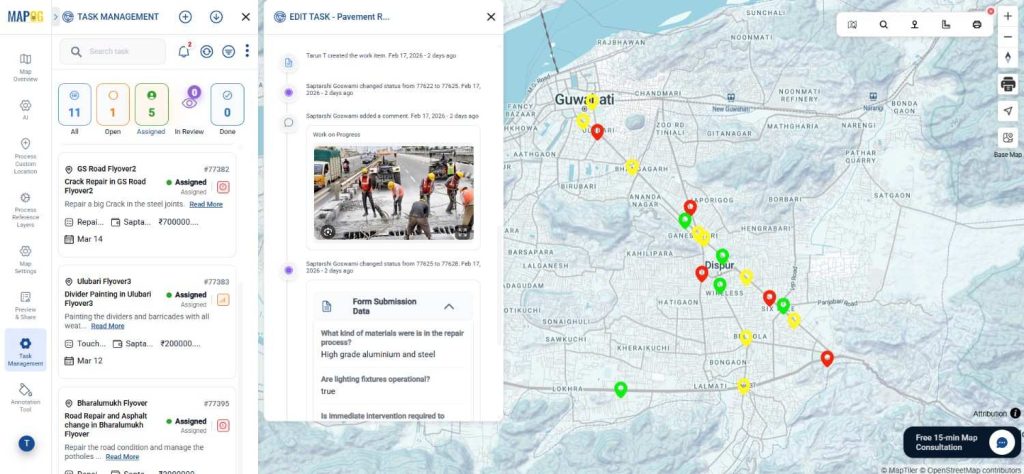
Task: Click task ID #77382
Action: click(216, 169)
